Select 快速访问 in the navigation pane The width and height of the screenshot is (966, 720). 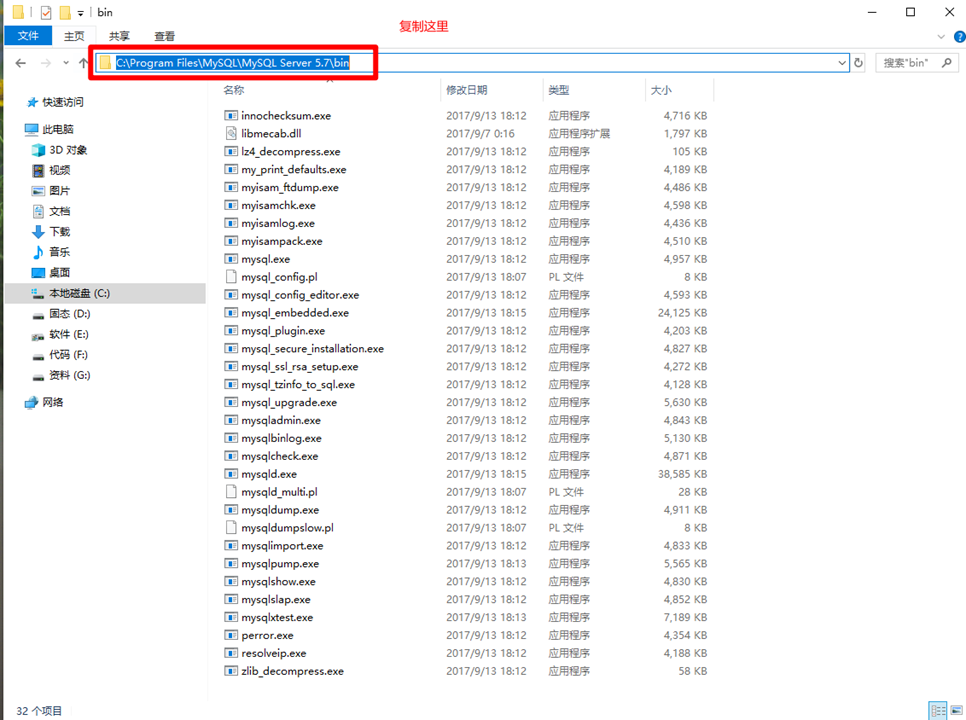tap(55, 102)
